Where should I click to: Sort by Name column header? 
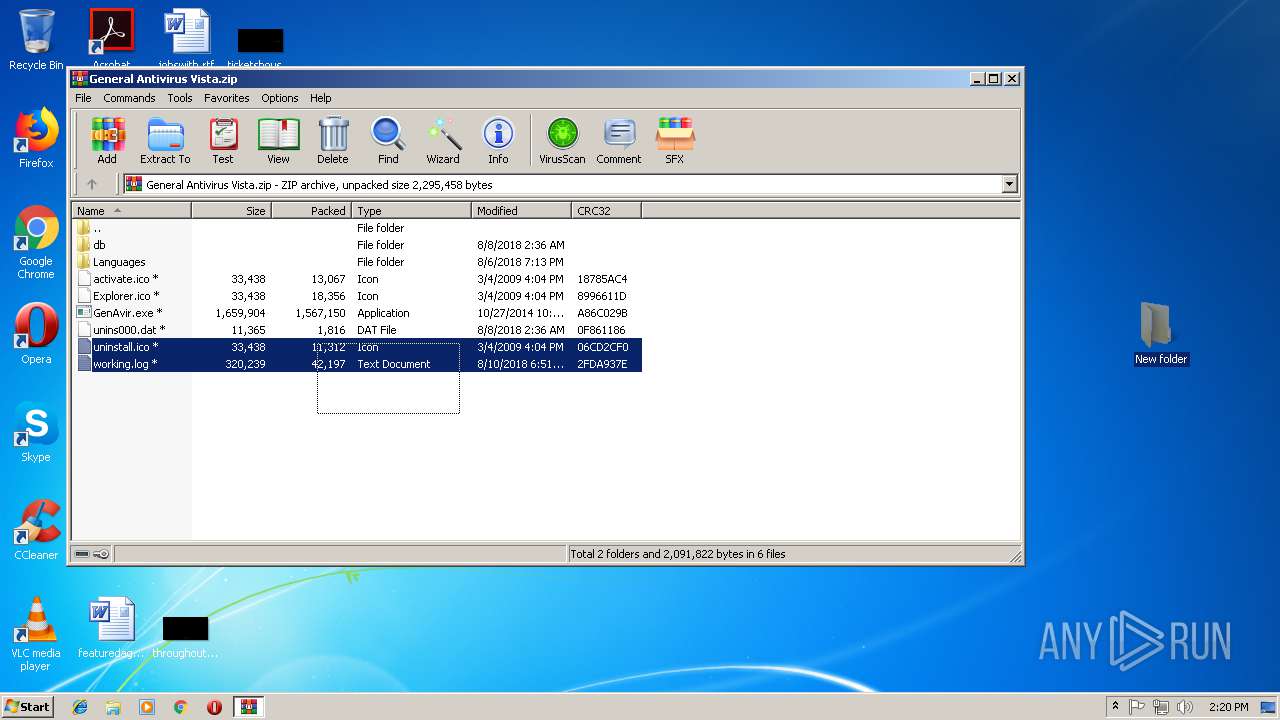point(131,211)
